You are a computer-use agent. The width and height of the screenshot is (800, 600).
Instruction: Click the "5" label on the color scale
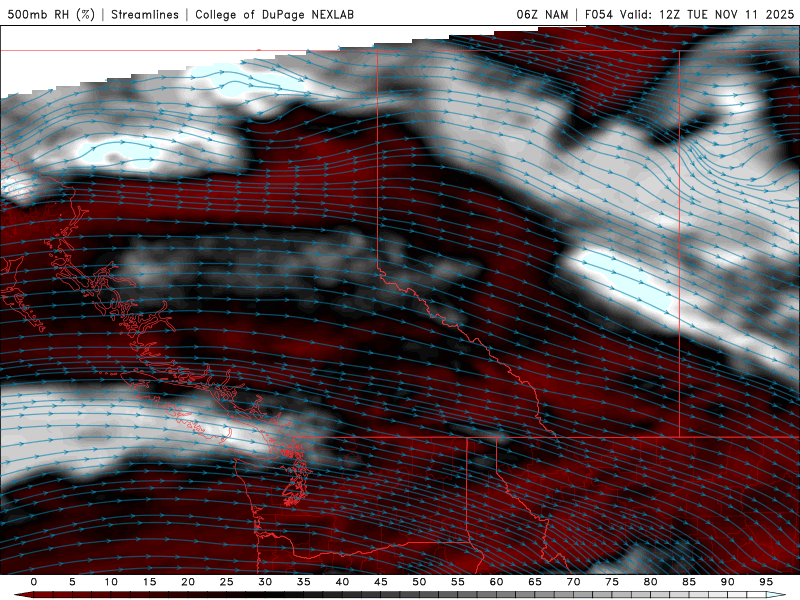click(72, 582)
